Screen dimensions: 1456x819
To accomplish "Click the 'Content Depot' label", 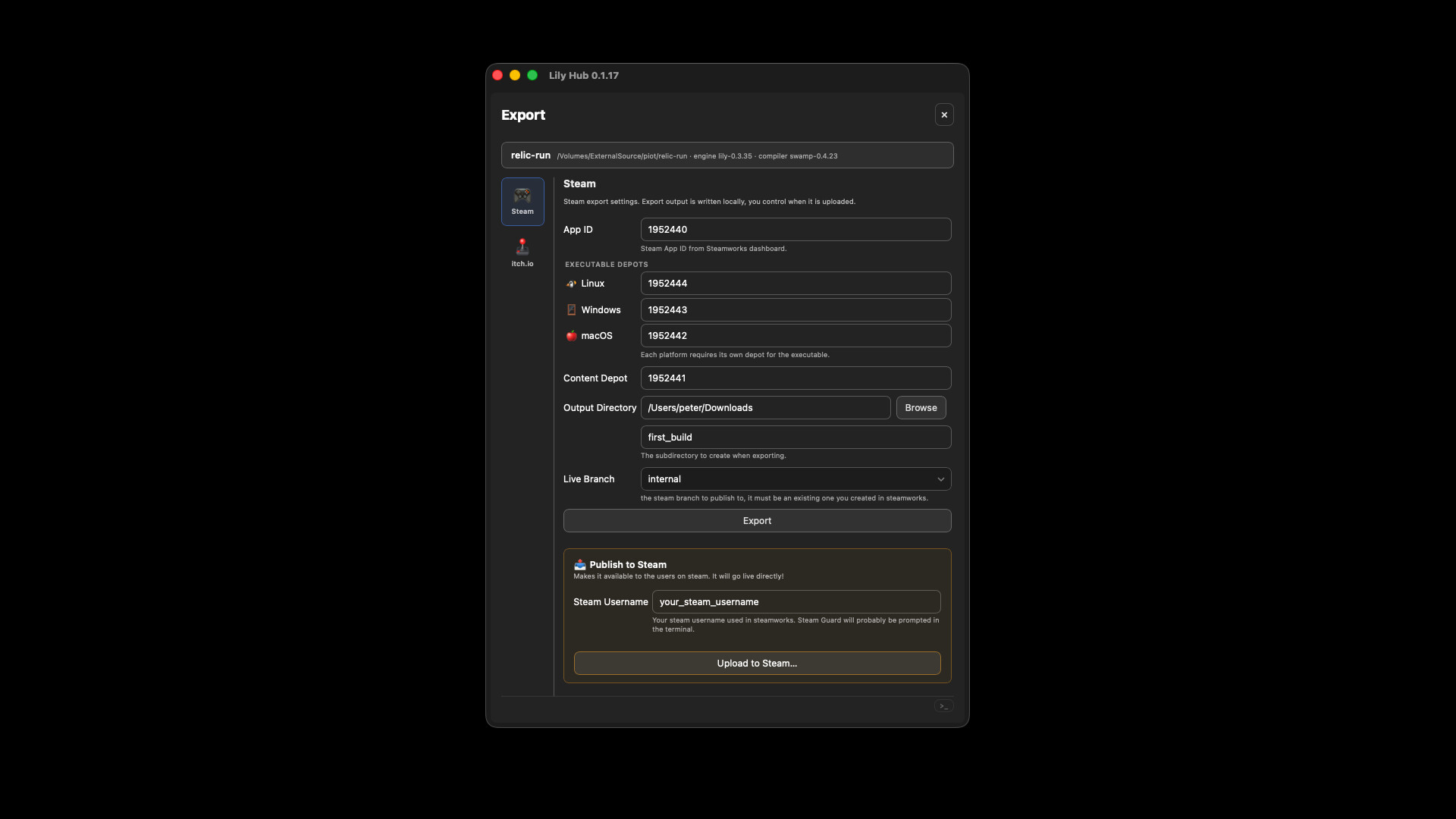I will point(595,378).
